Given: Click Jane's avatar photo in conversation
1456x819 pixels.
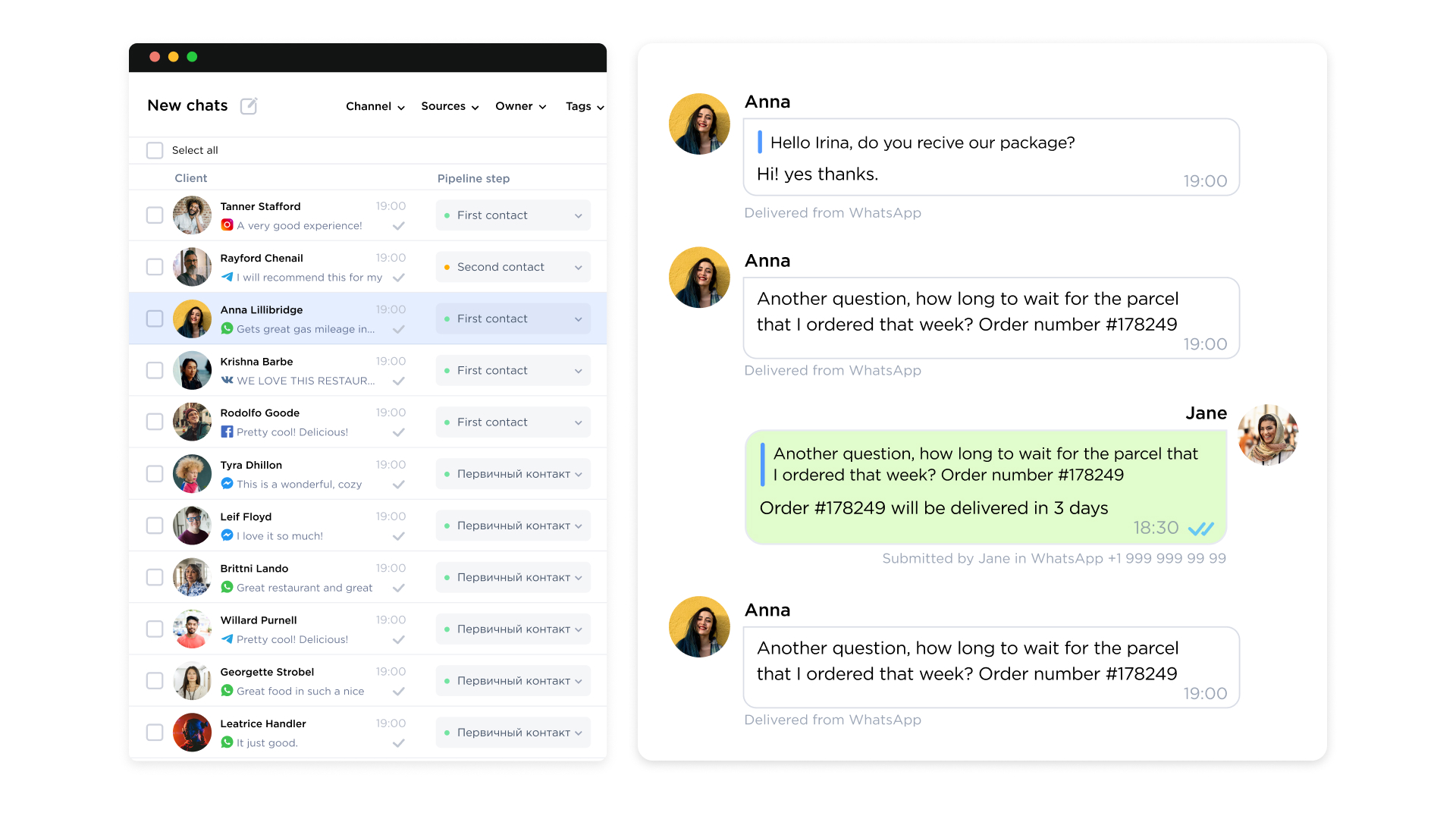Looking at the screenshot, I should coord(1267,435).
